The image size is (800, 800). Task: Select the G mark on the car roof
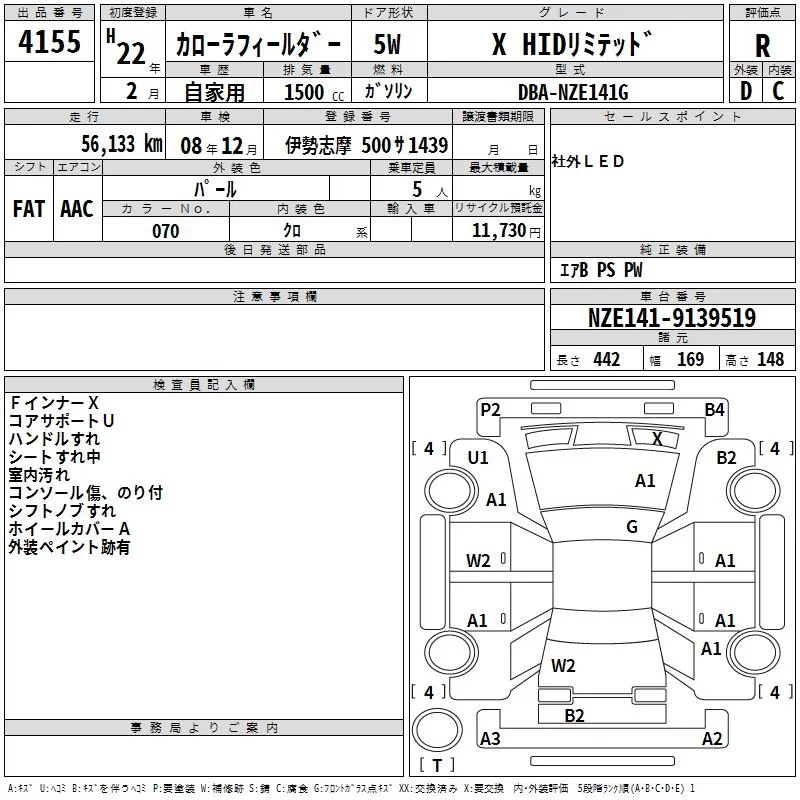[632, 527]
